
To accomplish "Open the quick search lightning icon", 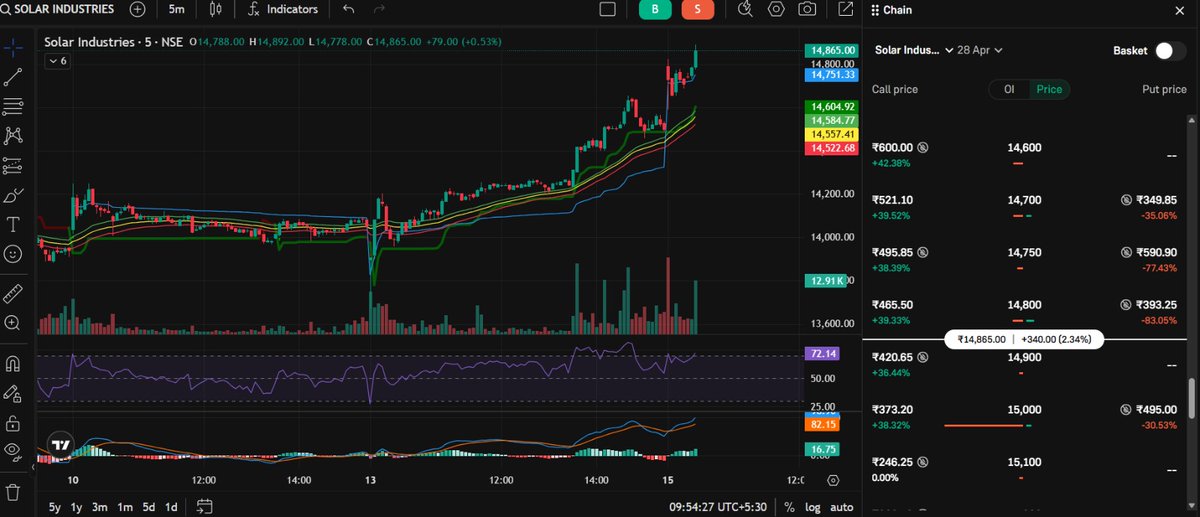I will (745, 9).
